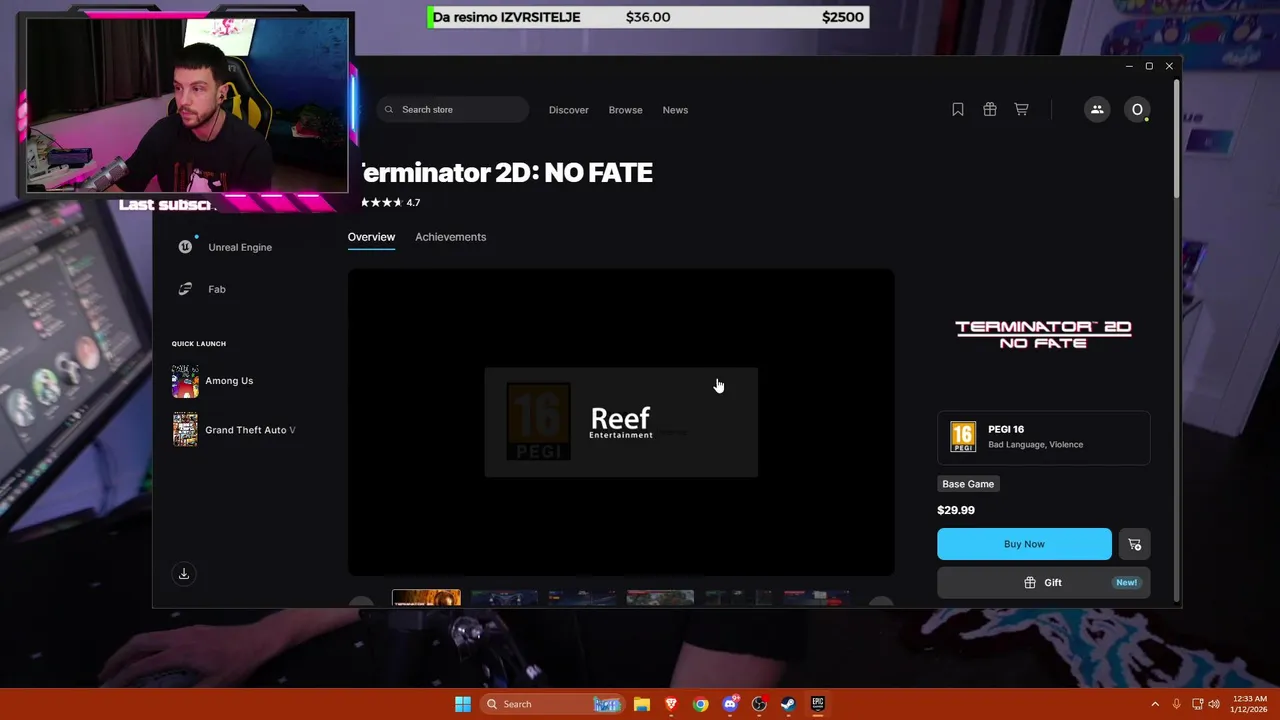Open File Explorer from the taskbar
The height and width of the screenshot is (720, 1280).
[x=642, y=704]
